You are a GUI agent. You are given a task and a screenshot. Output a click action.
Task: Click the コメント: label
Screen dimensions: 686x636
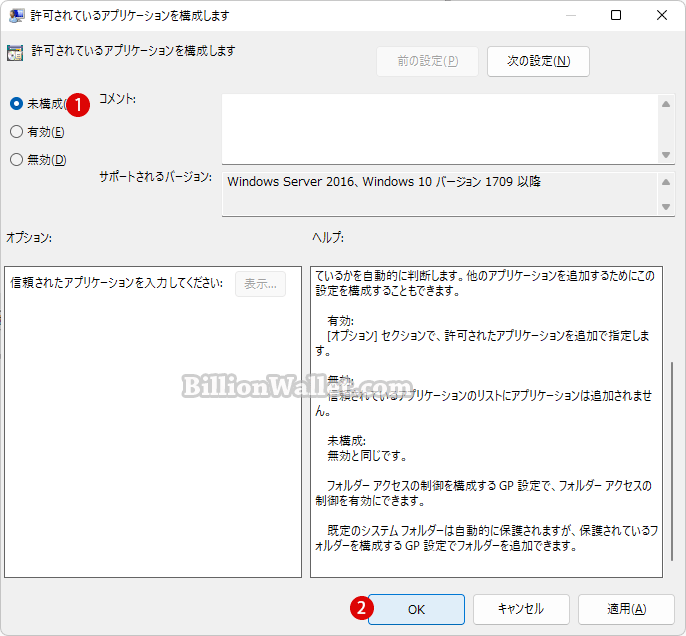tap(117, 99)
